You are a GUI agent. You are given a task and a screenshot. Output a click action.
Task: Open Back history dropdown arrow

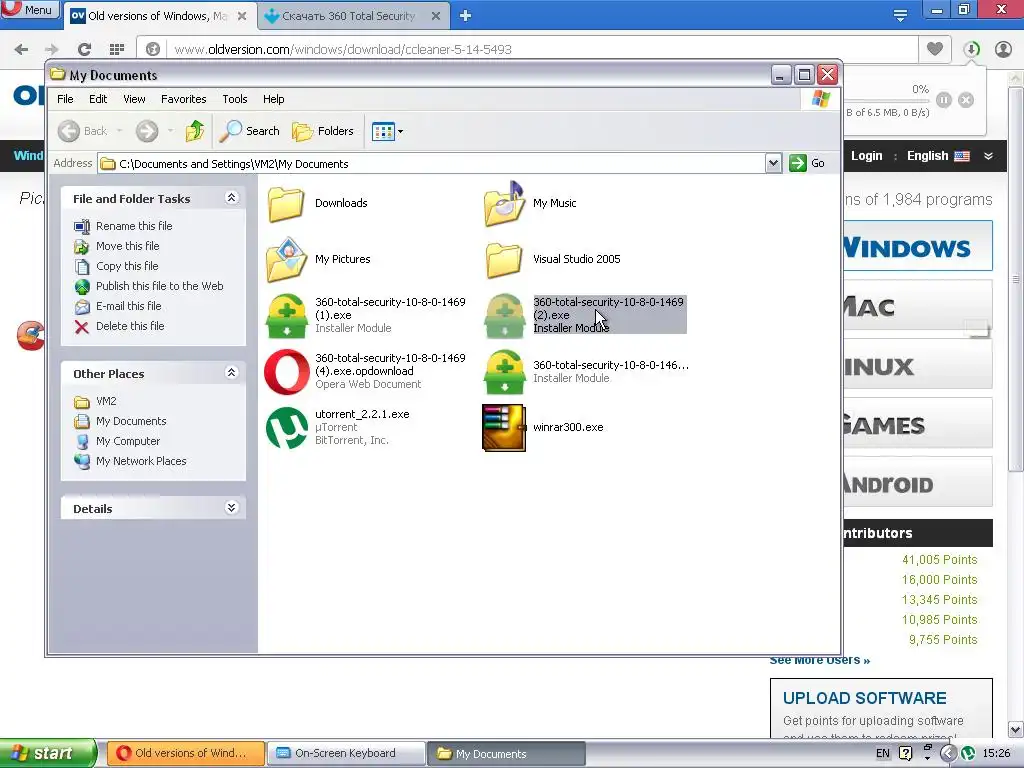point(120,131)
